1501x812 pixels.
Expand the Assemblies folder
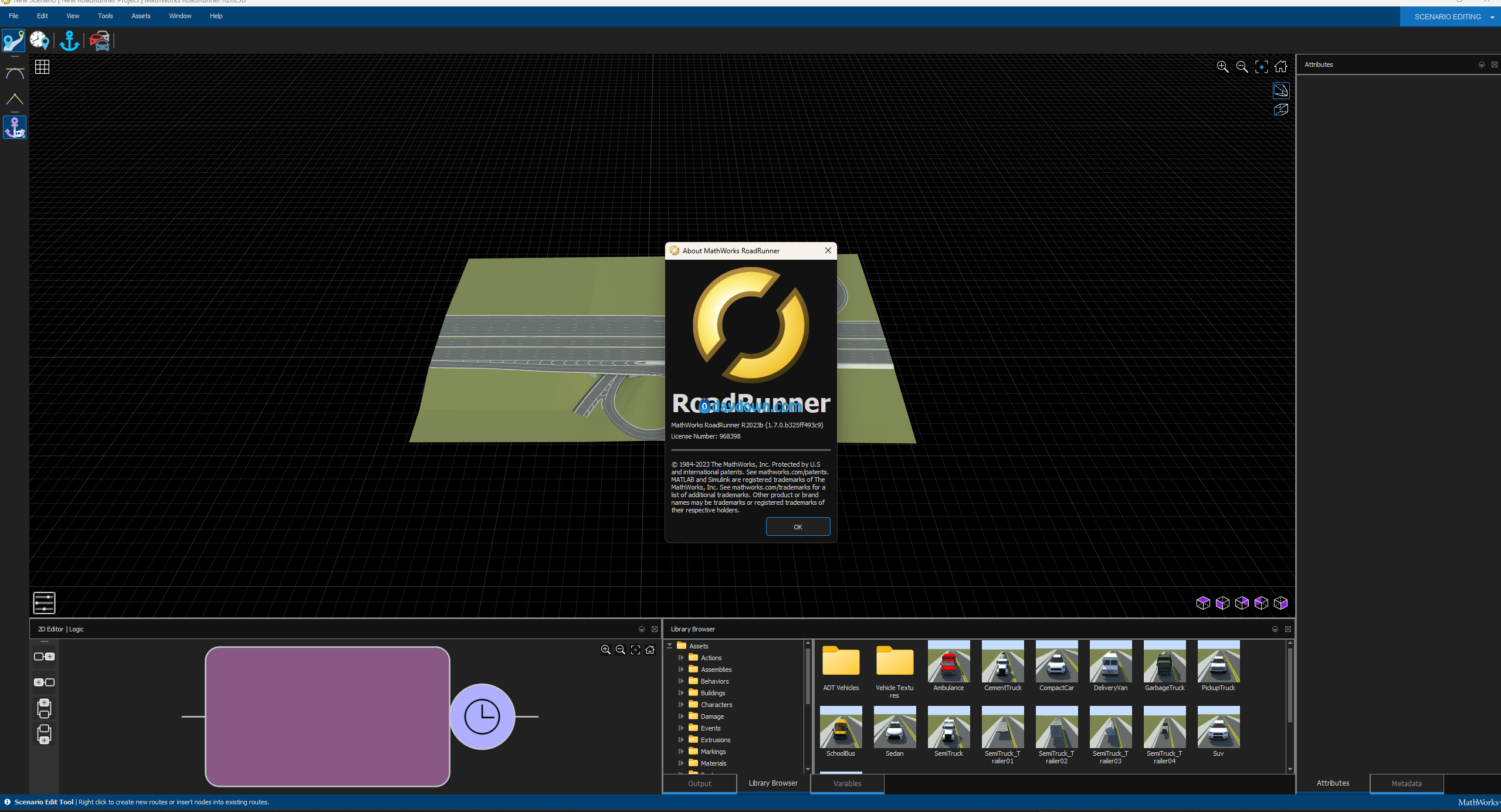681,670
